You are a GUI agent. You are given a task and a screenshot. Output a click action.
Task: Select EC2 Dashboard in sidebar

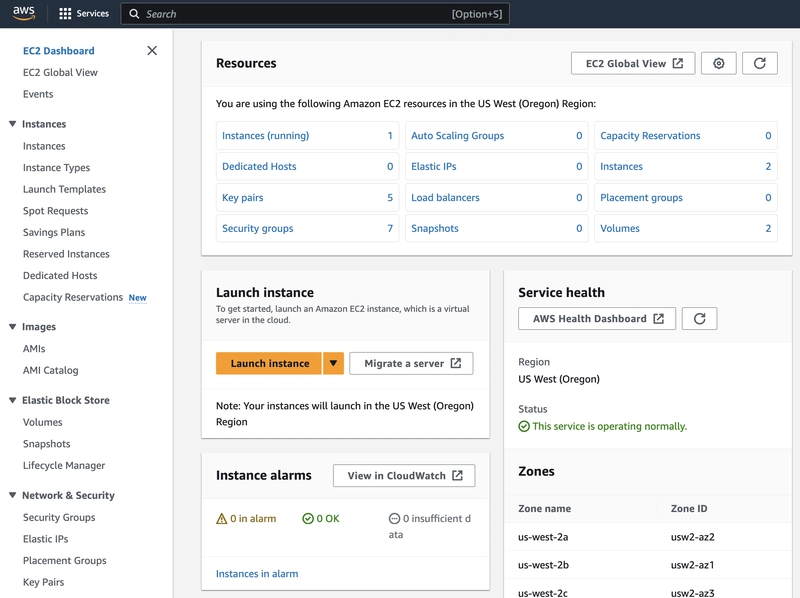coord(59,51)
